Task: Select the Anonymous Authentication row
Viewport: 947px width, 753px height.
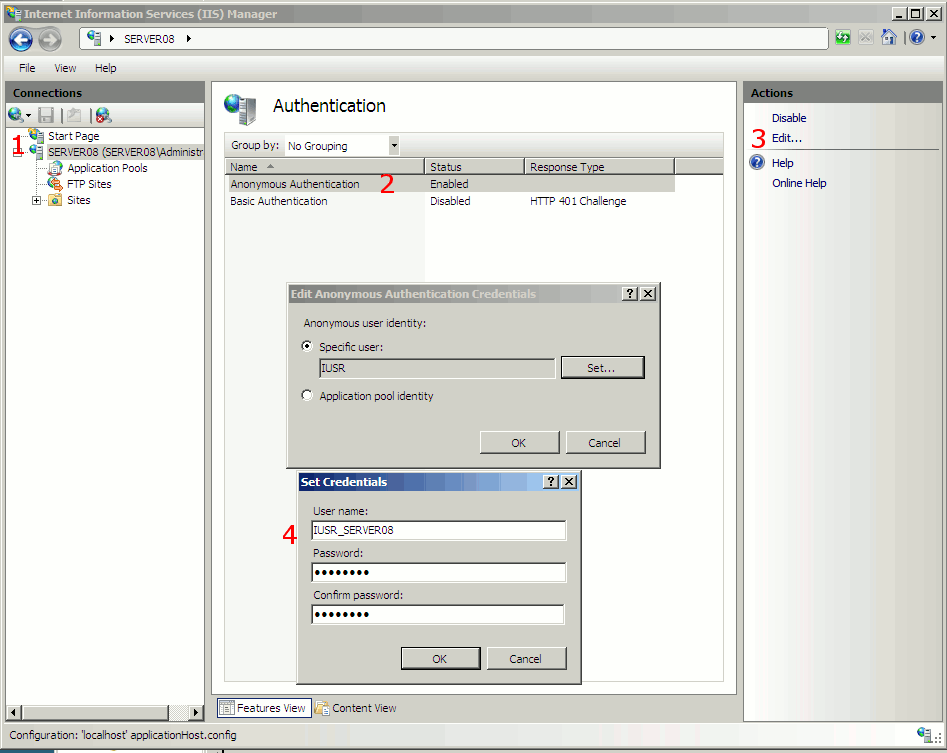Action: 451,184
